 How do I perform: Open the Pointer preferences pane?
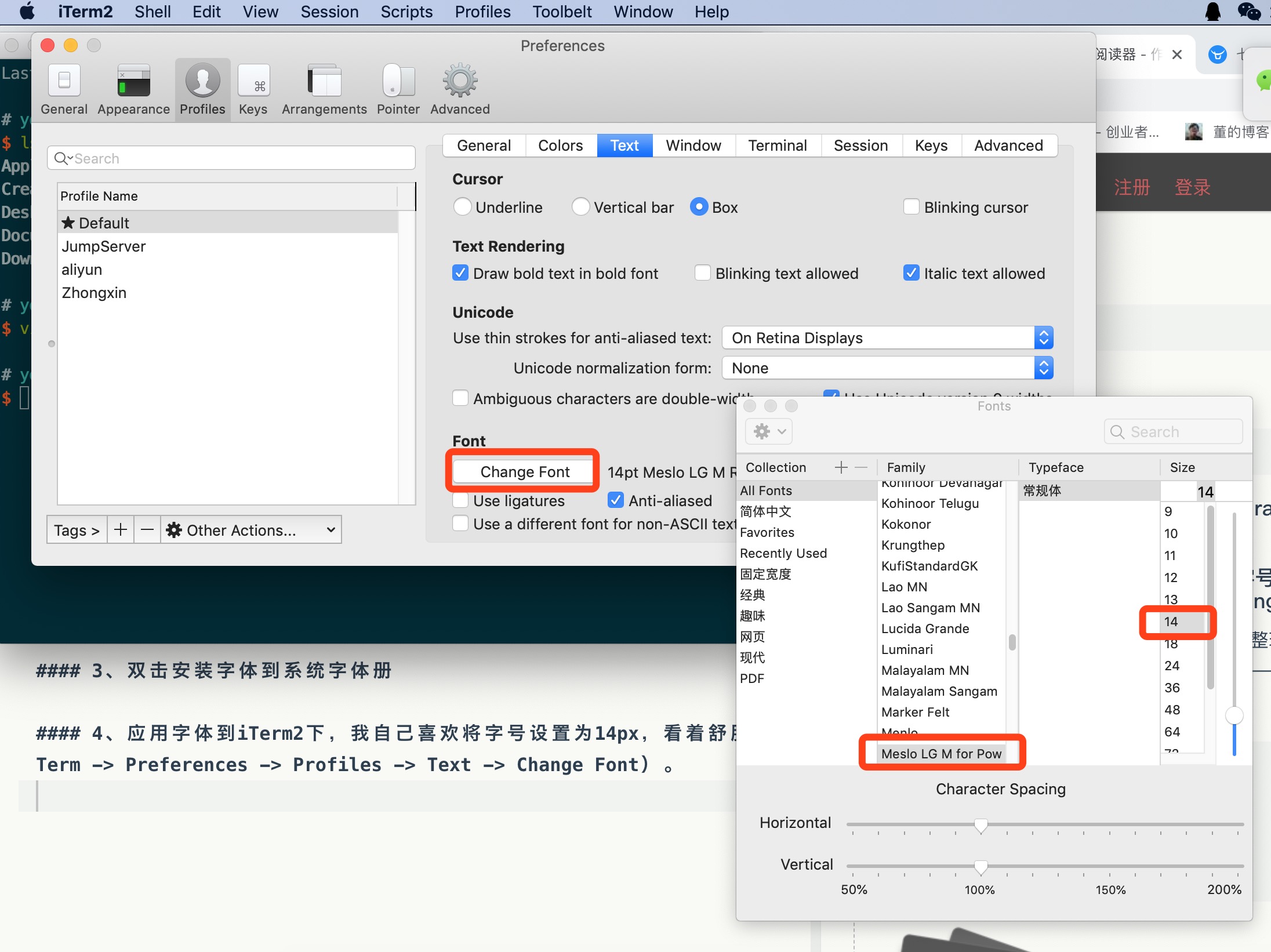398,90
